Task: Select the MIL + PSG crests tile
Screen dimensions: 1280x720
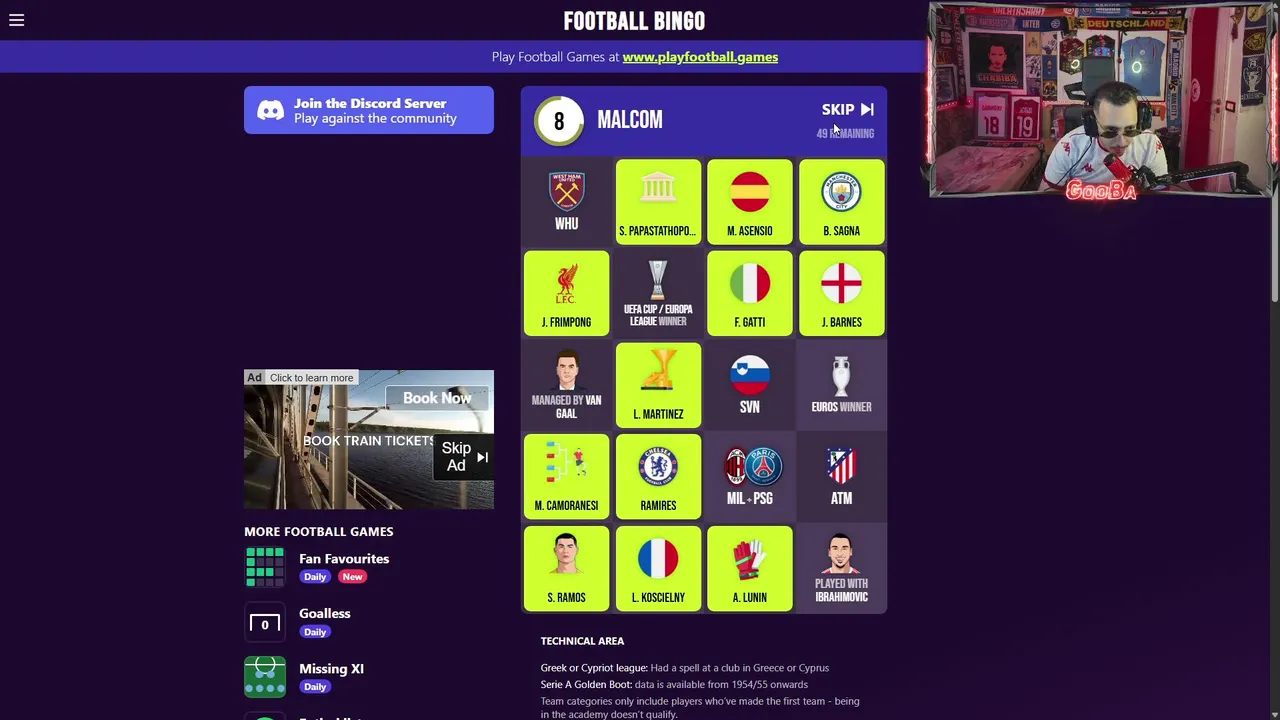Action: (750, 477)
